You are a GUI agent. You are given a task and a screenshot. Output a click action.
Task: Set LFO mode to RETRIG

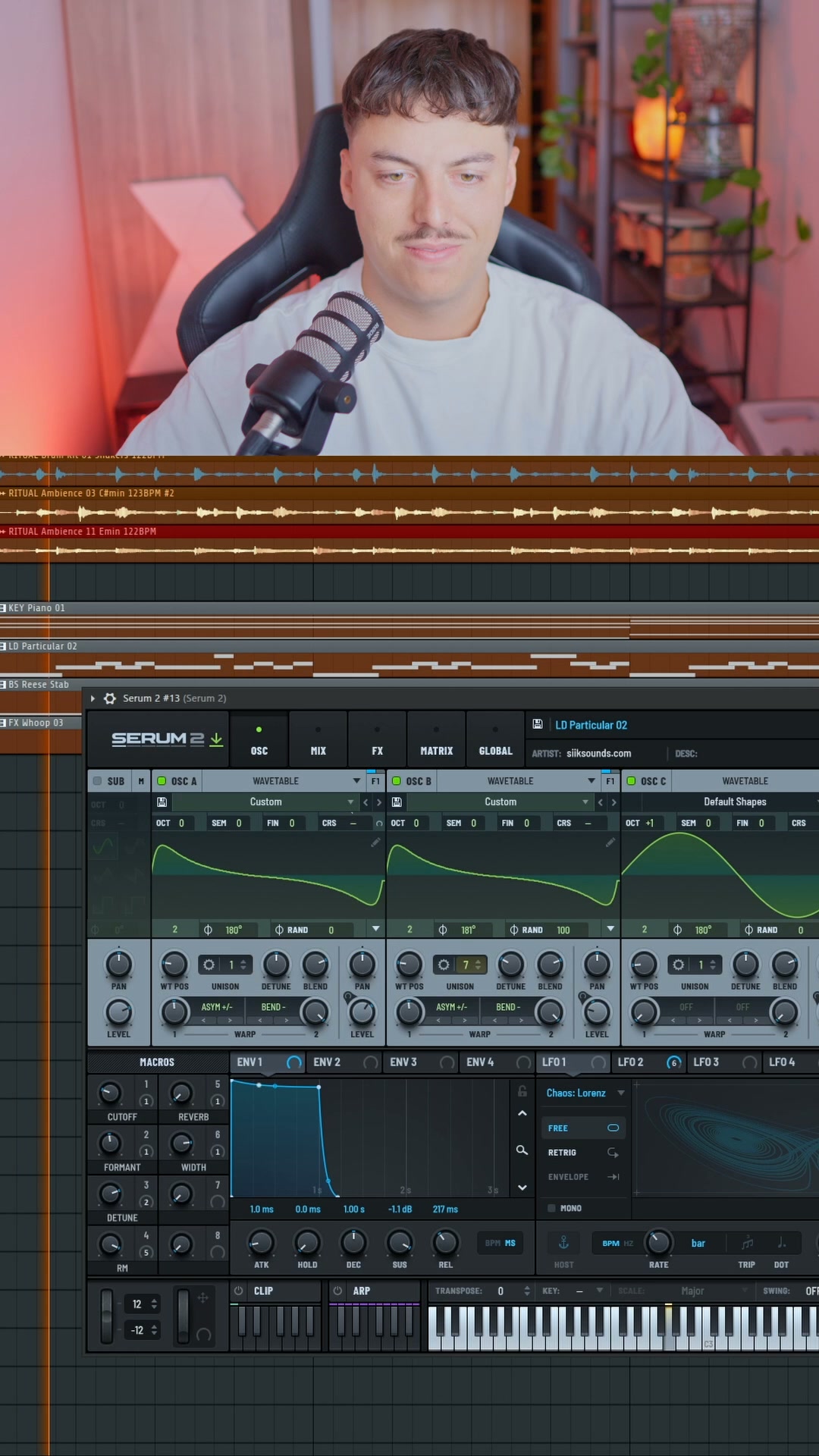pos(583,1153)
